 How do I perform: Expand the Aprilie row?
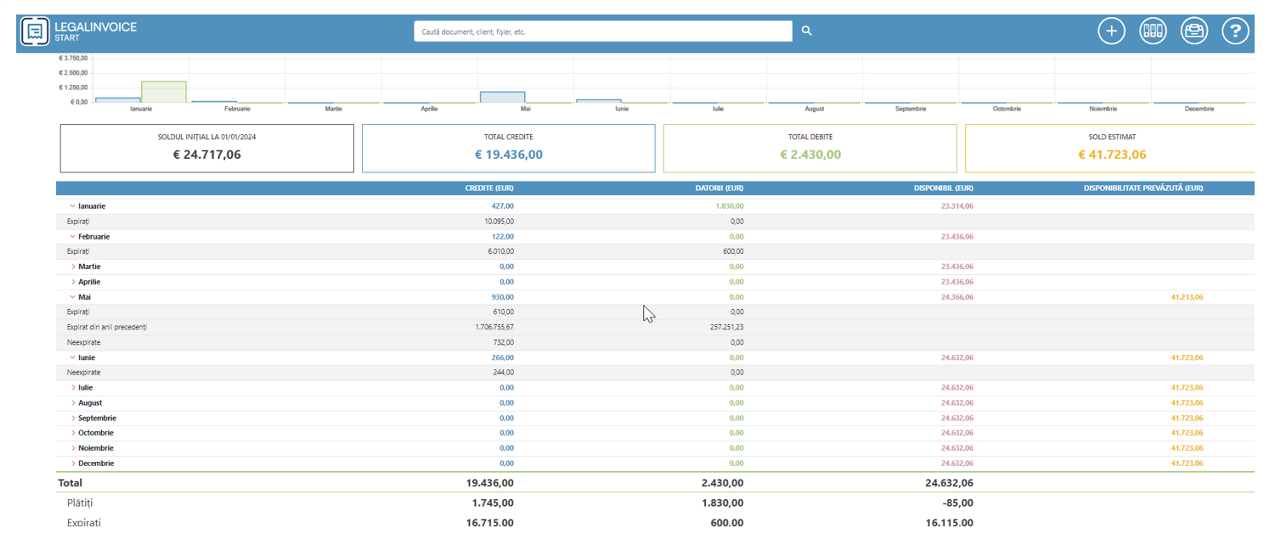pos(73,282)
